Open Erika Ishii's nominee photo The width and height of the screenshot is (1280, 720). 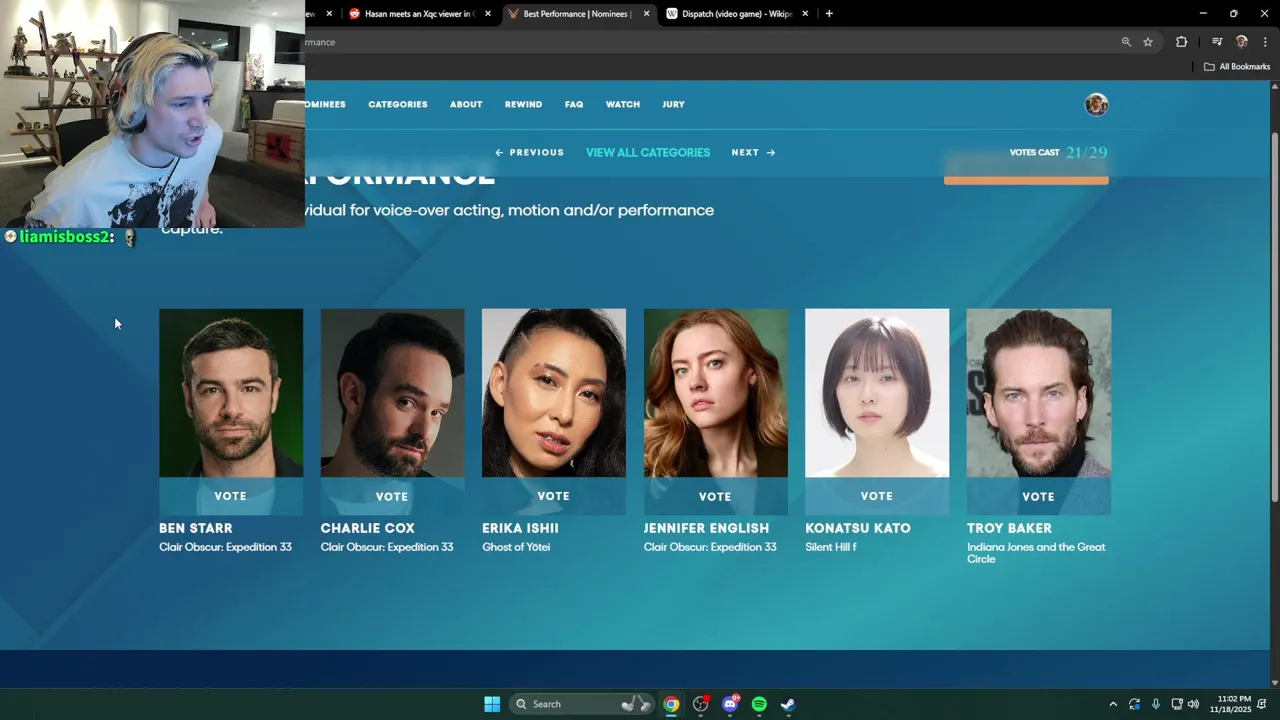click(x=554, y=393)
